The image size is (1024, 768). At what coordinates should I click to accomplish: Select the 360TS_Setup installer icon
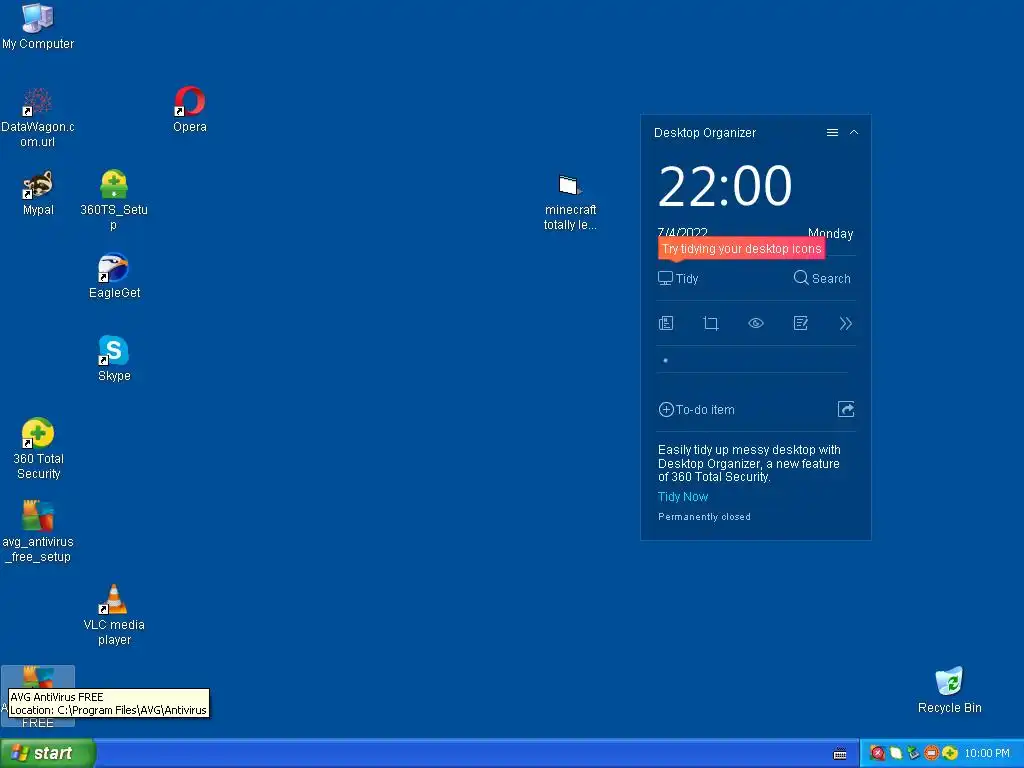coord(114,200)
